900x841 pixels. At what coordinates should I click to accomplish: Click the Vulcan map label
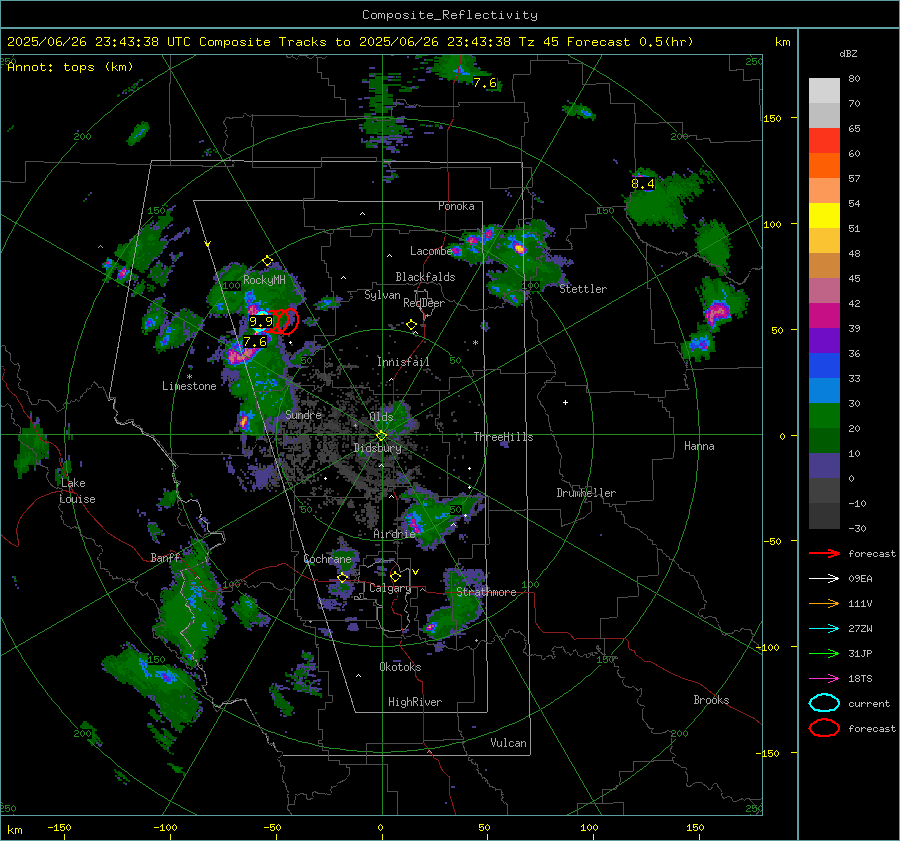coord(508,743)
